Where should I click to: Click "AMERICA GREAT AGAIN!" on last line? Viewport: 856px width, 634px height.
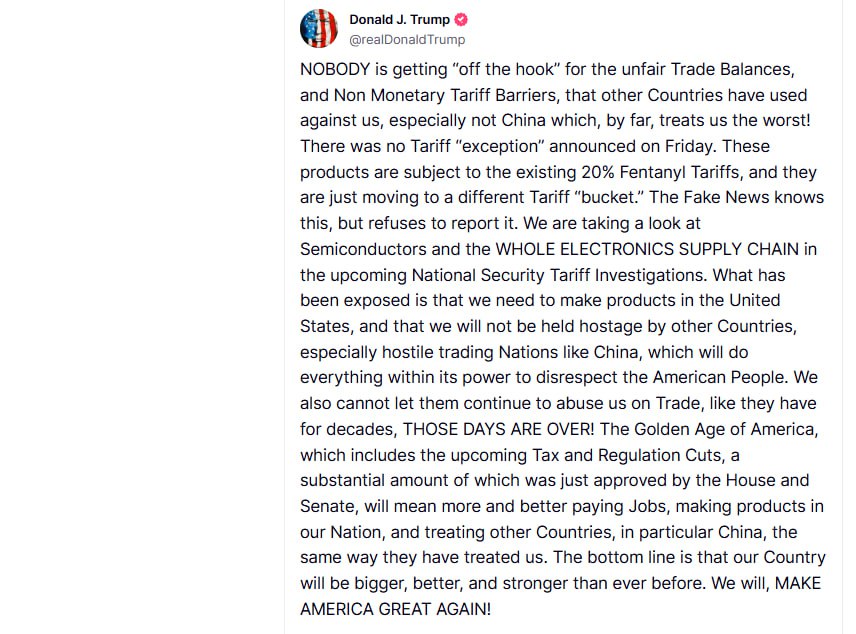pyautogui.click(x=395, y=609)
